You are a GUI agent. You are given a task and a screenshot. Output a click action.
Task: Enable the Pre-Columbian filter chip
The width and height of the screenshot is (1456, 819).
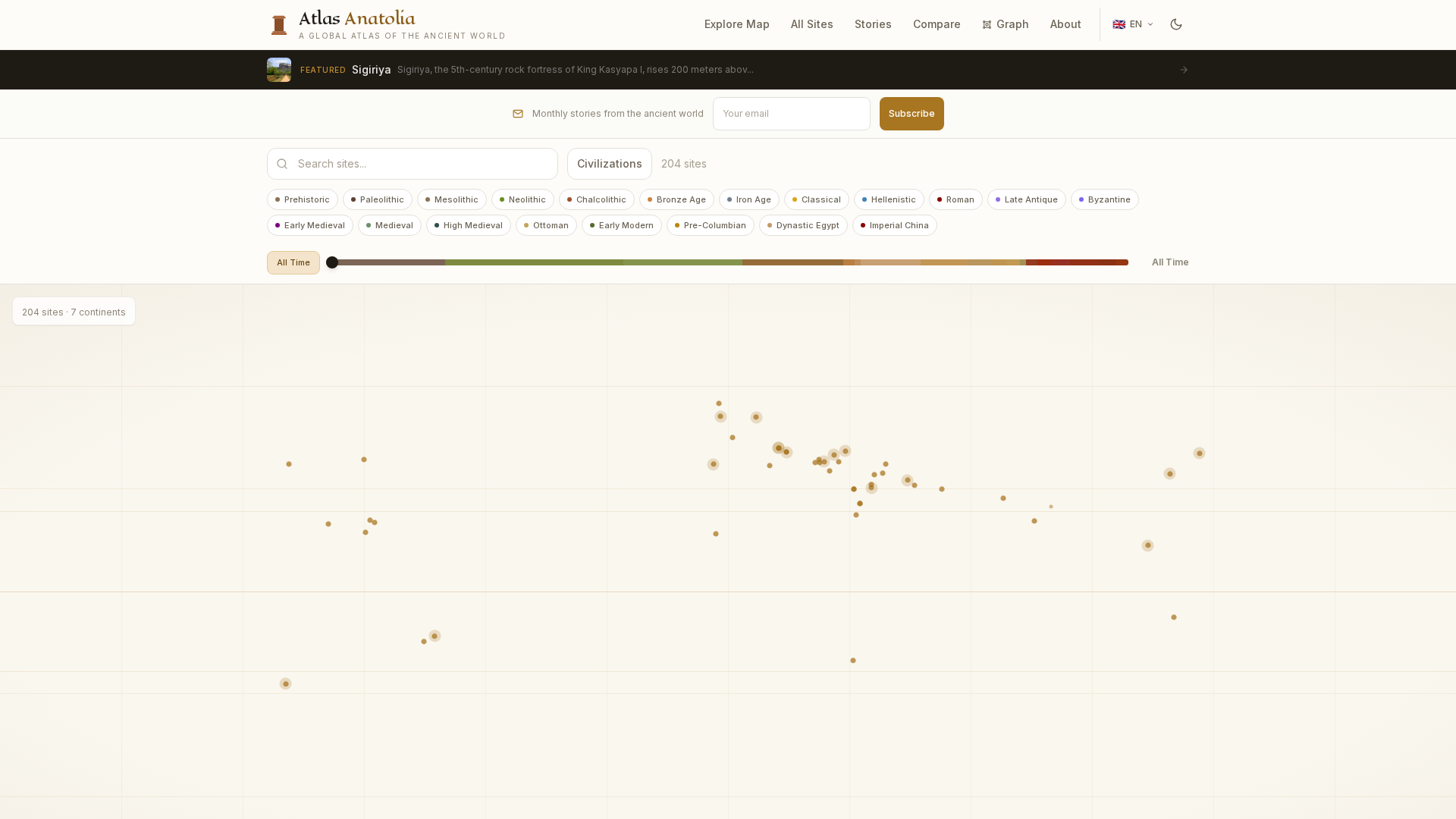[x=710, y=225]
